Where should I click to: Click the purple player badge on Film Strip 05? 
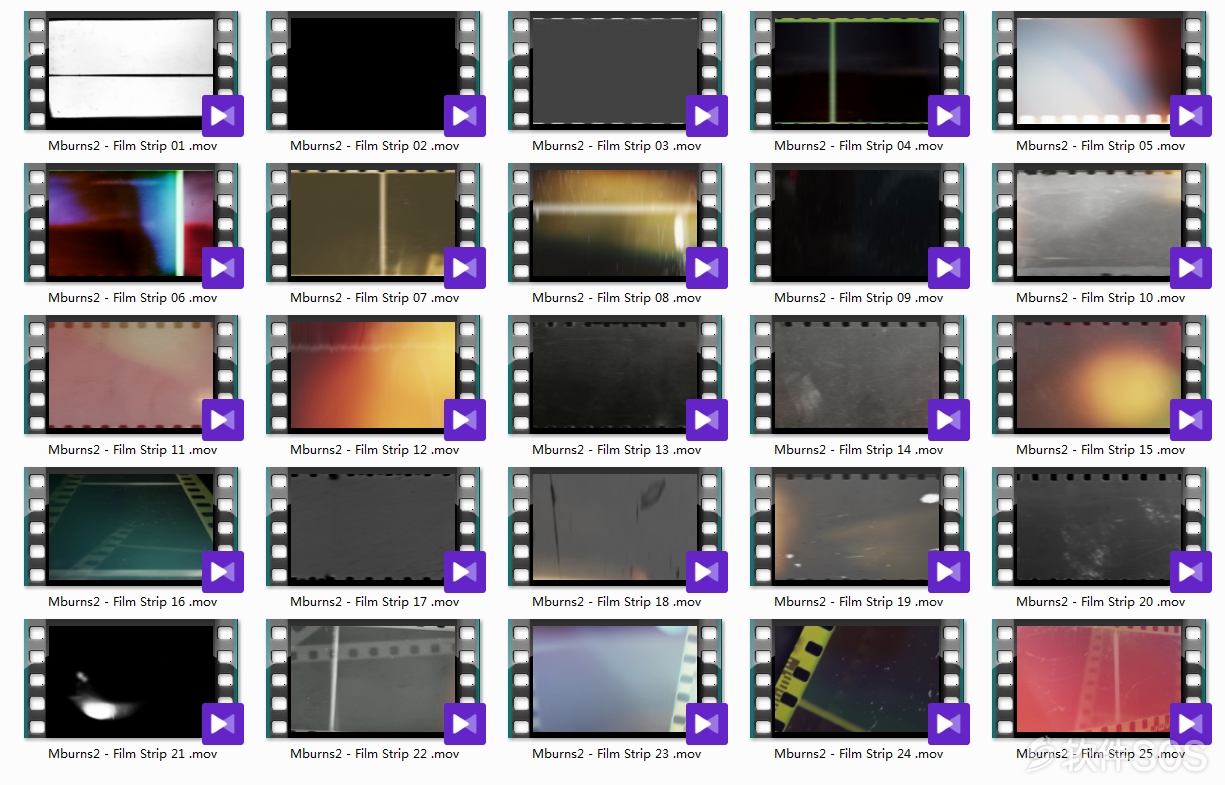pyautogui.click(x=1191, y=116)
